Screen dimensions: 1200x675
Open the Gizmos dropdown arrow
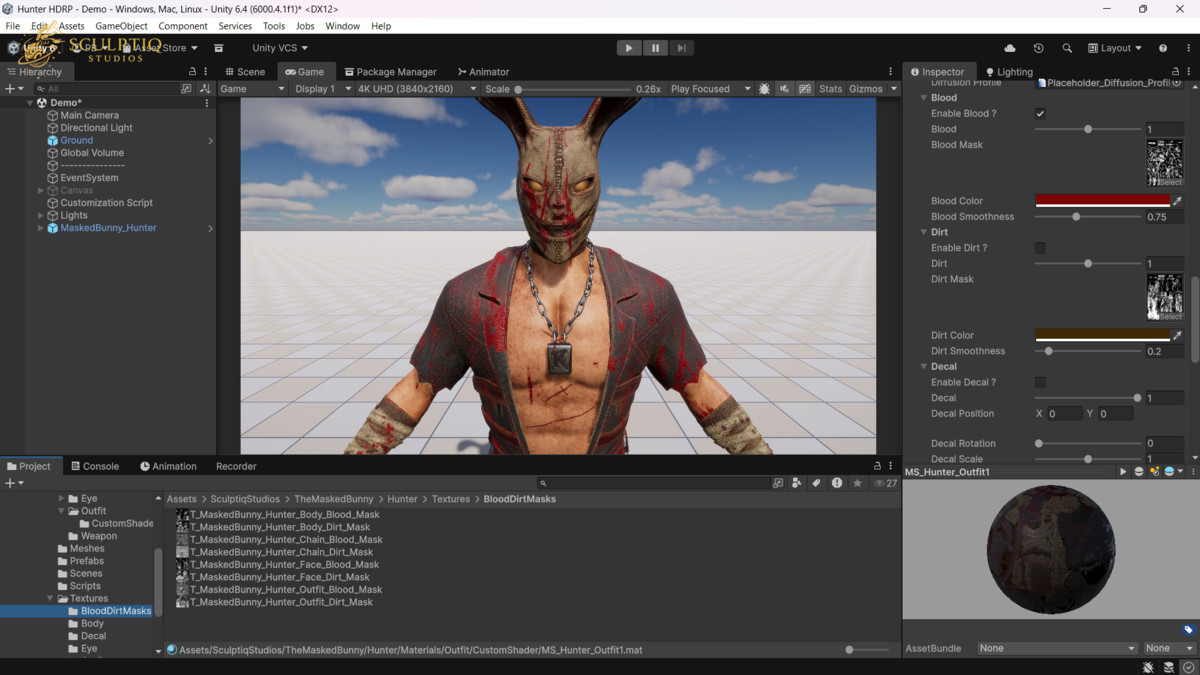893,89
